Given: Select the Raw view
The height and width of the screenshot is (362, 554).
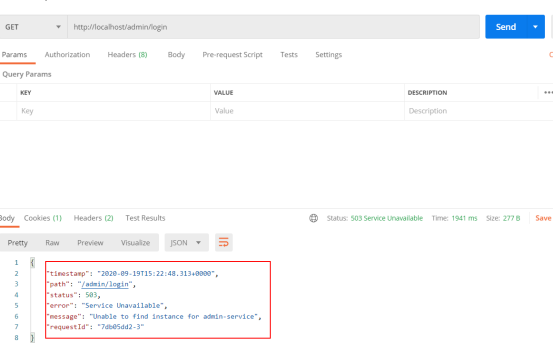Looking at the screenshot, I should [52, 243].
